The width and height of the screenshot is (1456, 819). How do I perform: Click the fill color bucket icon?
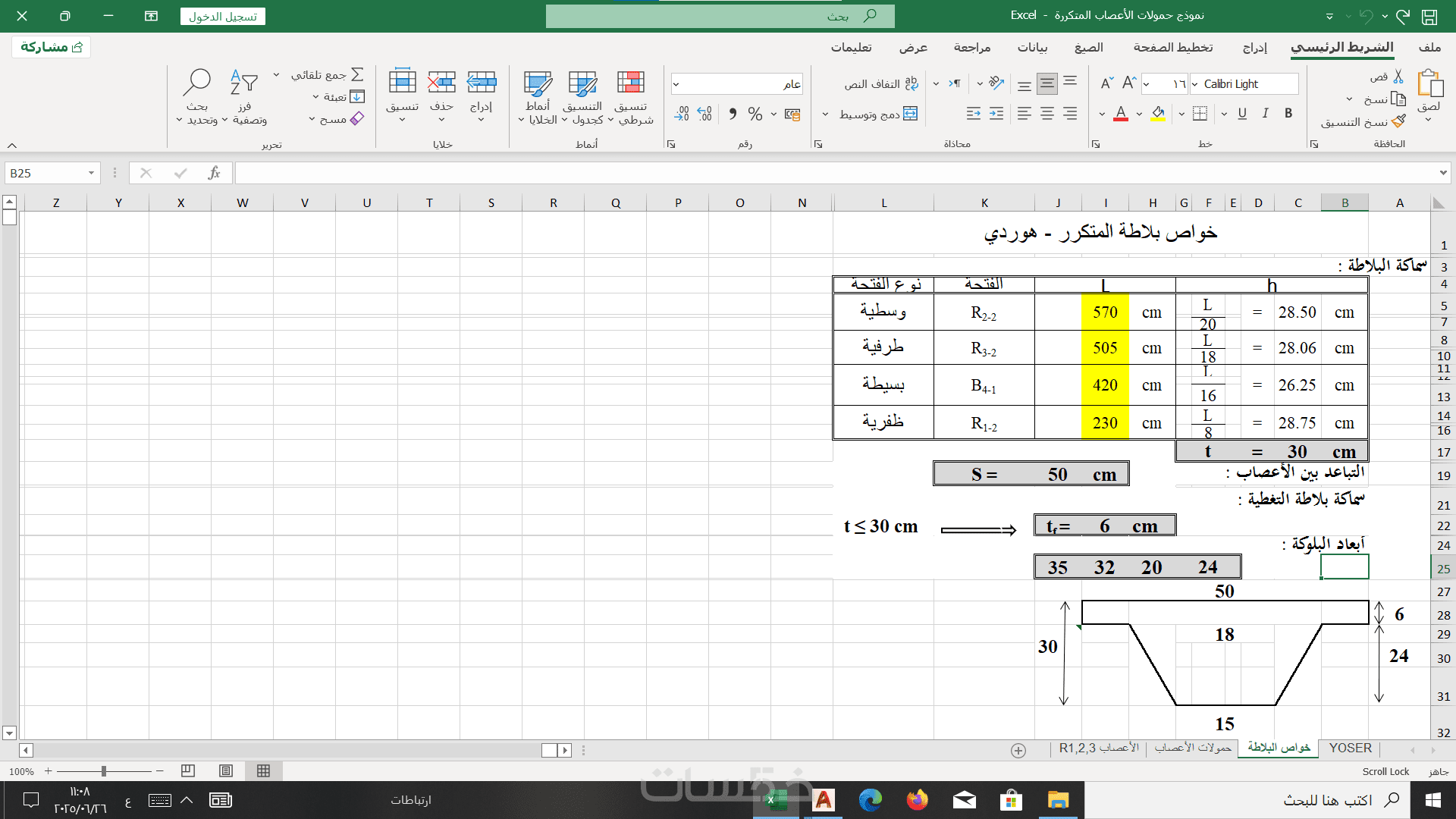pos(1157,114)
